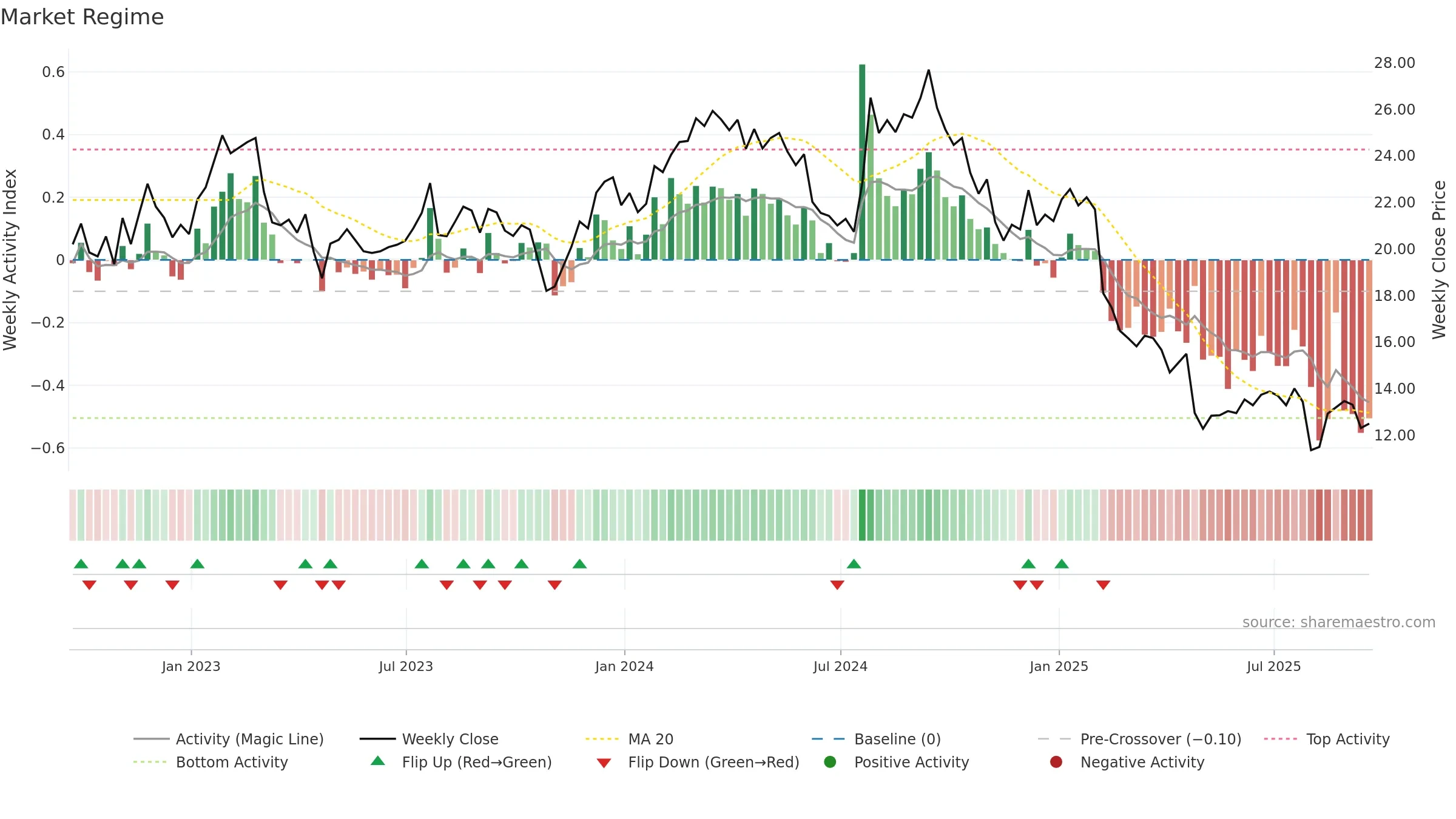Click the dark red circle icon for Negative Activity
The image size is (1456, 819).
click(1056, 762)
